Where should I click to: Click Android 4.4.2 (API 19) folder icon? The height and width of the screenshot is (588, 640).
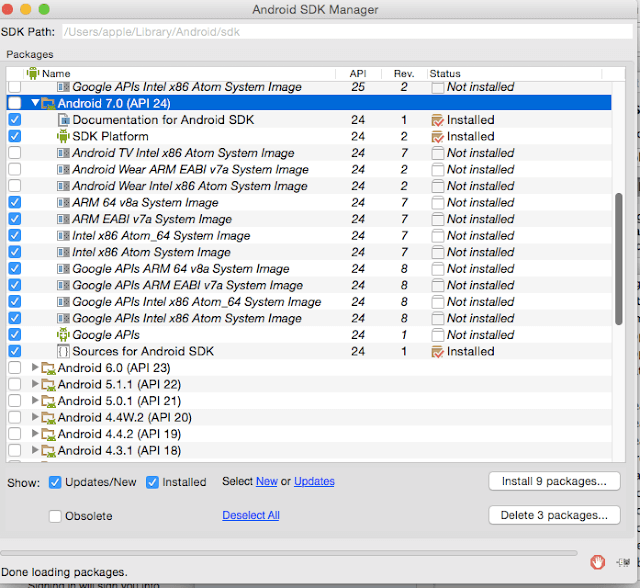click(x=48, y=434)
